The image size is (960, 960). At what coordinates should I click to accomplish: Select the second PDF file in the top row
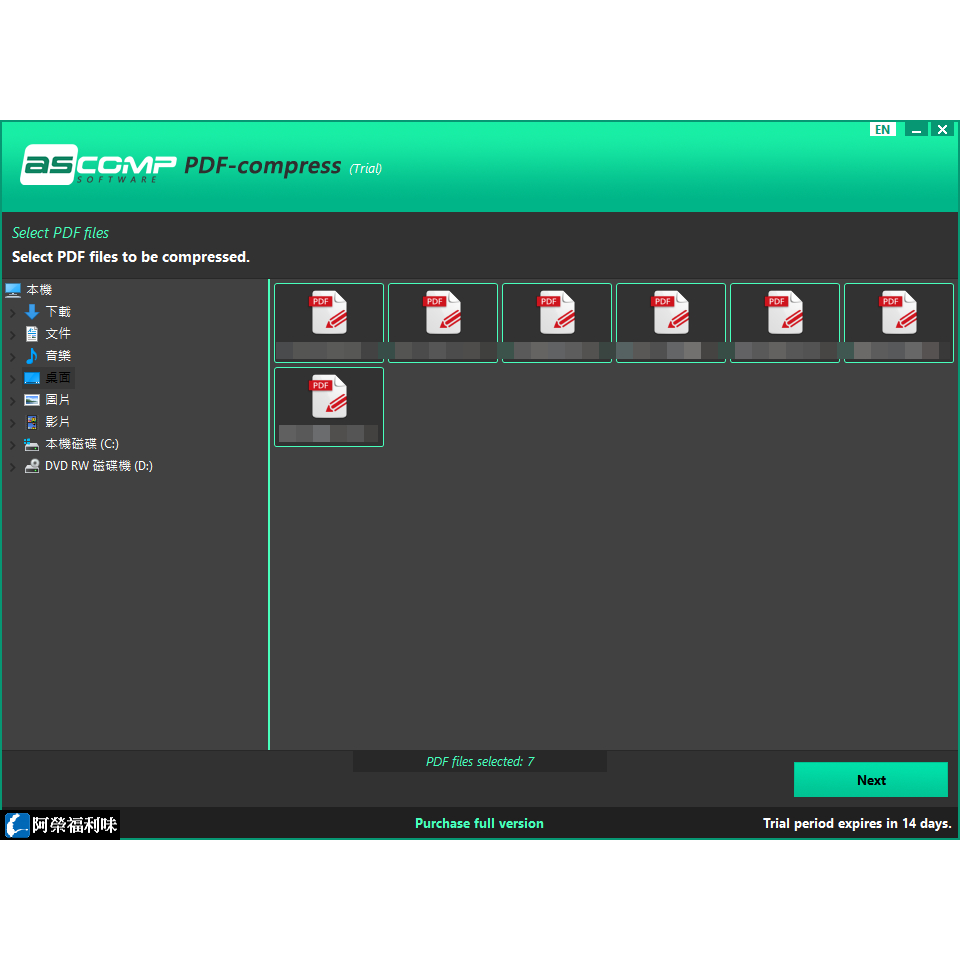point(443,323)
